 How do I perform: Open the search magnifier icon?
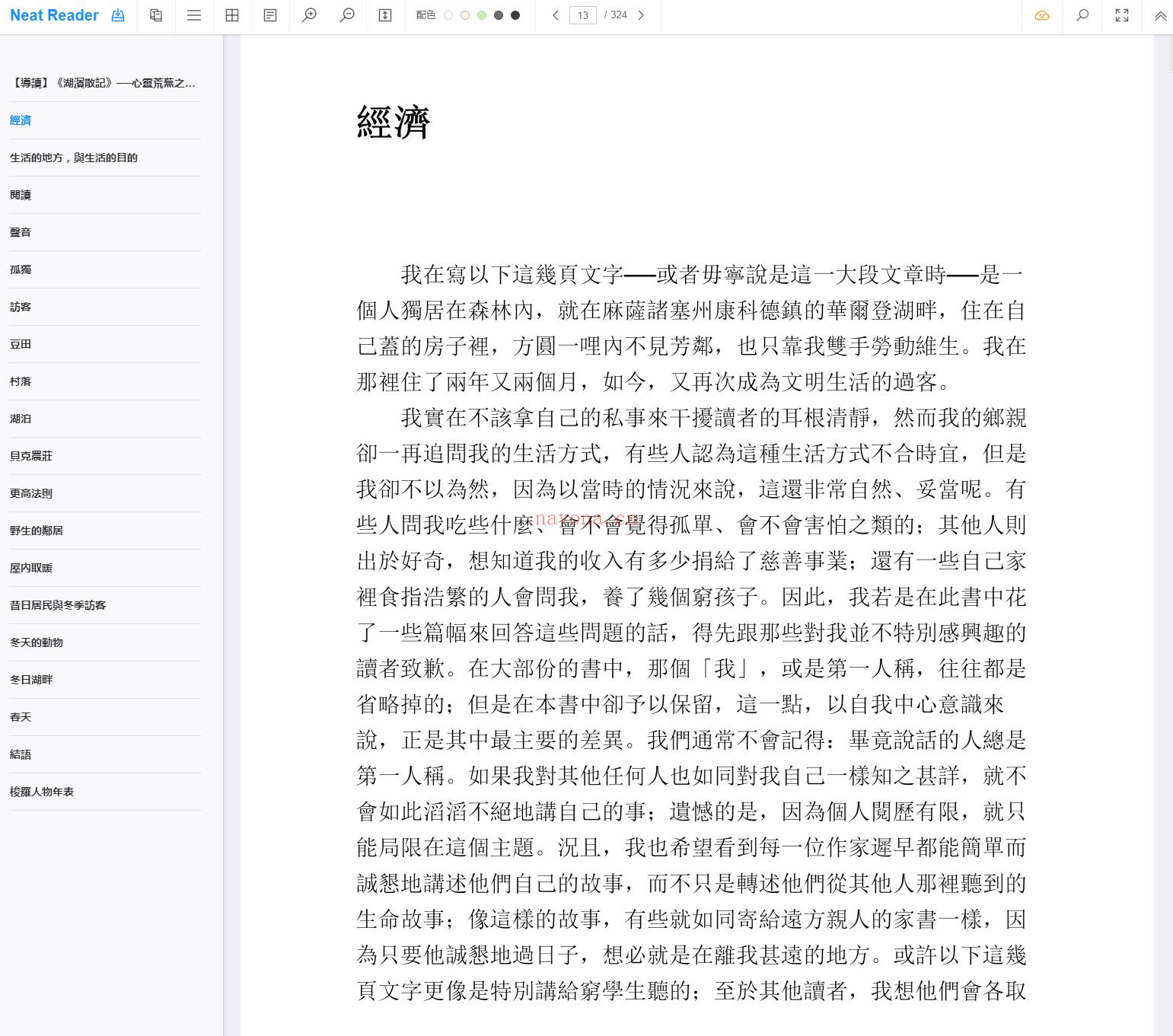tap(1082, 15)
